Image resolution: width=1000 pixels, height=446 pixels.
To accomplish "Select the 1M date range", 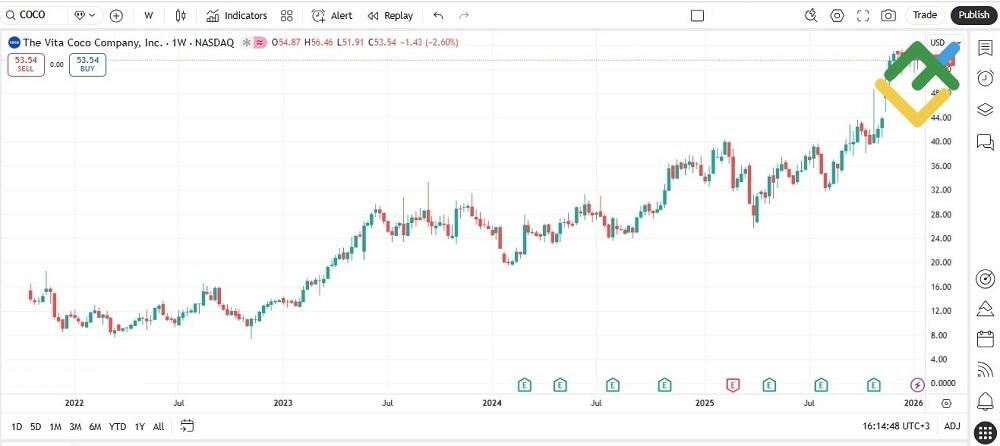I will coord(55,426).
